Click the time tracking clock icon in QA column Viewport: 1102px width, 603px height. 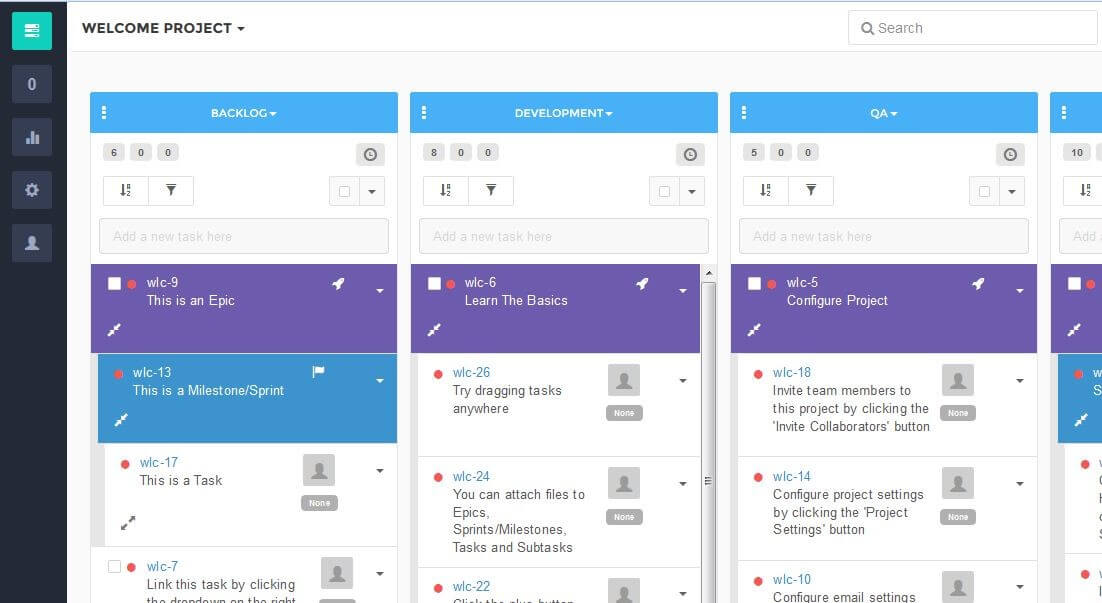tap(1010, 154)
